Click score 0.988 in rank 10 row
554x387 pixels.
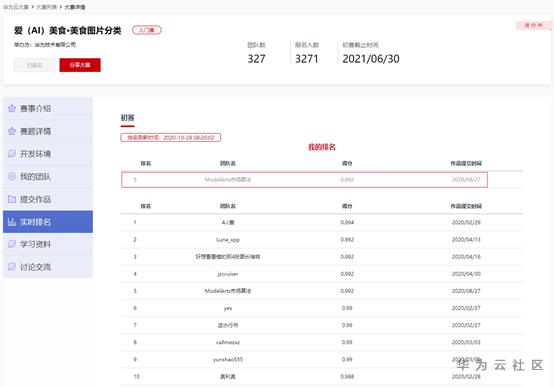click(347, 377)
